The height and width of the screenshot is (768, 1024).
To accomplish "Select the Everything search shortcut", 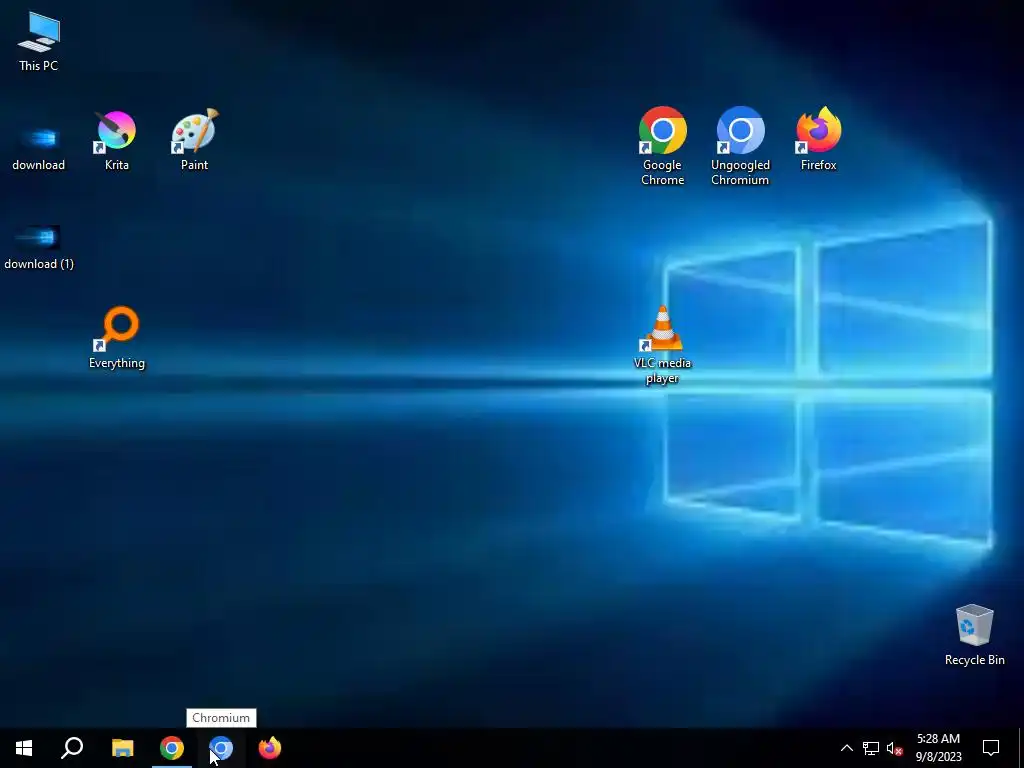I will pos(118,337).
